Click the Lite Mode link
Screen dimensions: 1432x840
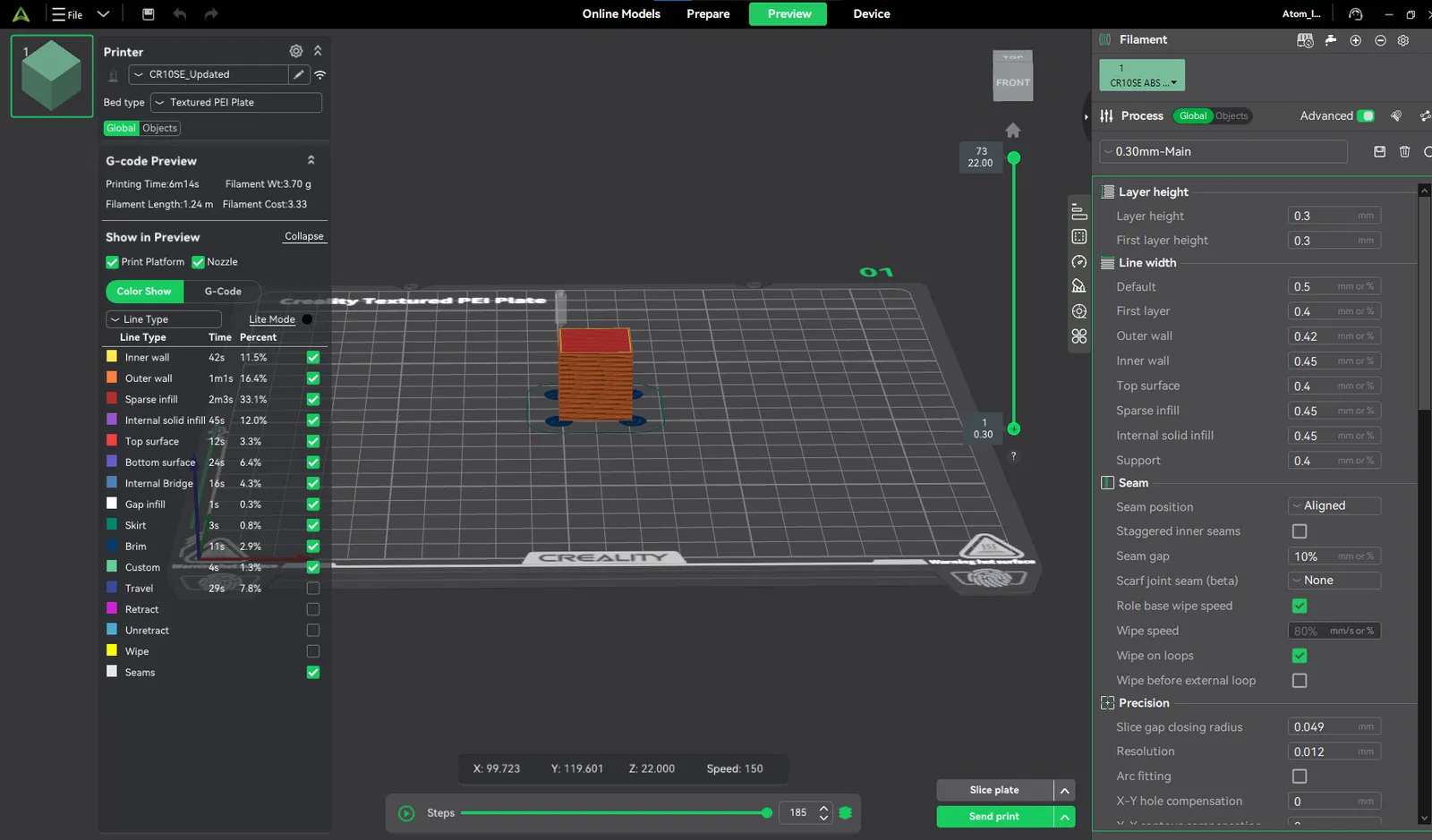[x=272, y=319]
